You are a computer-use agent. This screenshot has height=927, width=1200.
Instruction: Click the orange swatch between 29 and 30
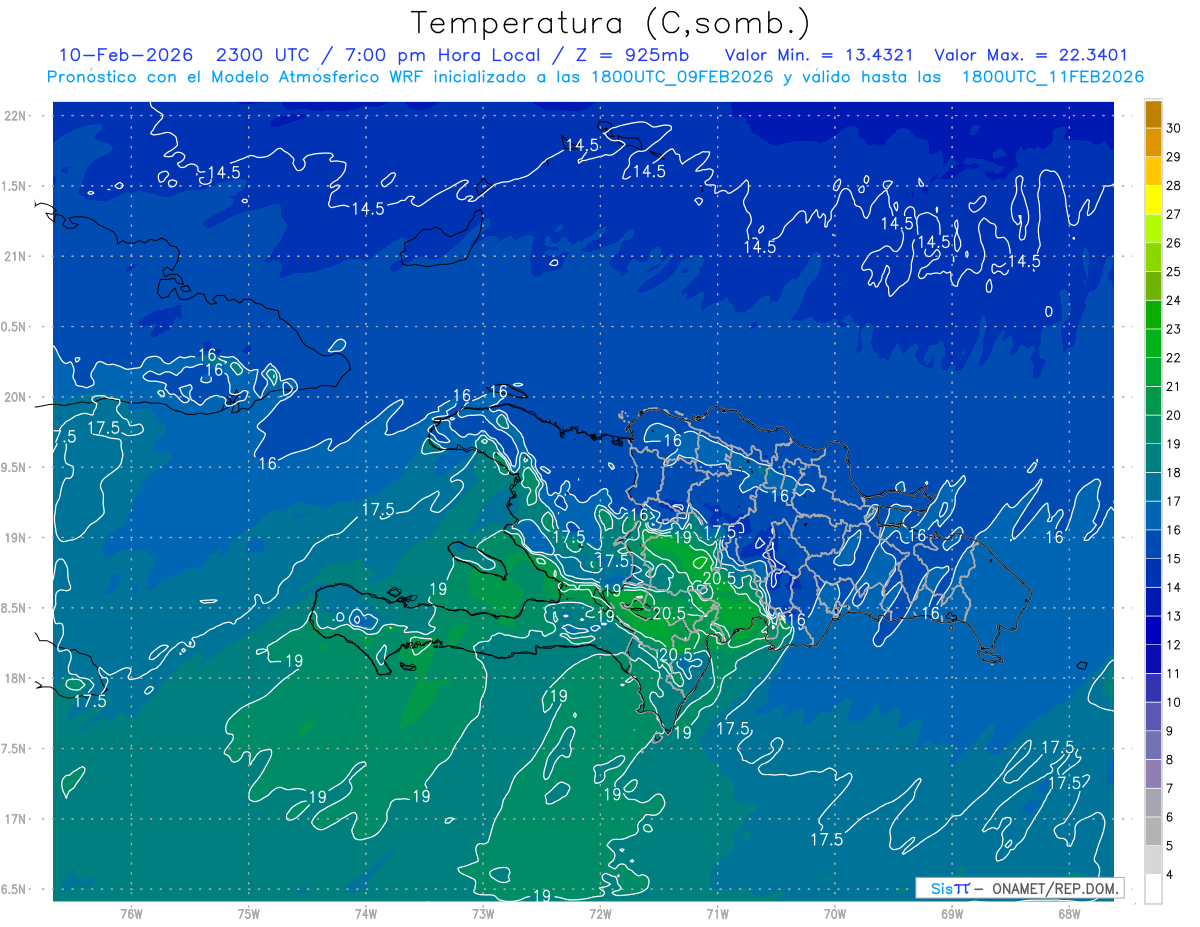(x=1153, y=143)
